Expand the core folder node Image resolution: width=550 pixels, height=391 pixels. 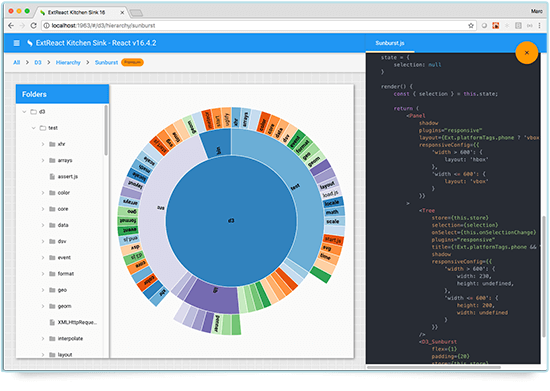click(43, 209)
